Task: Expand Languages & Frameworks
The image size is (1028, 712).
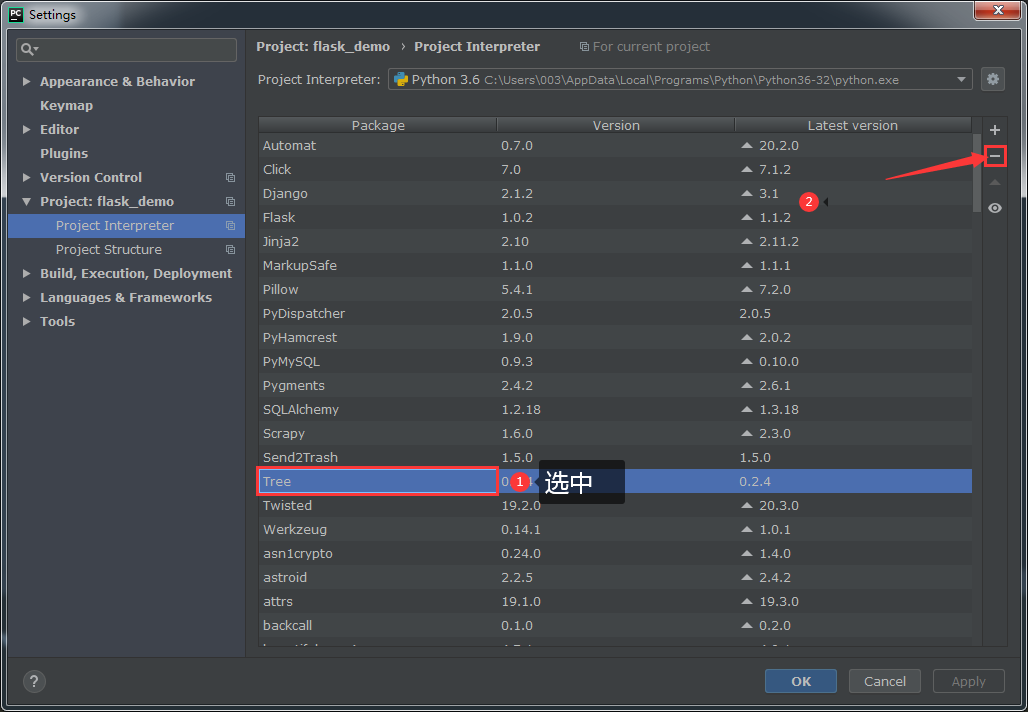Action: 26,297
